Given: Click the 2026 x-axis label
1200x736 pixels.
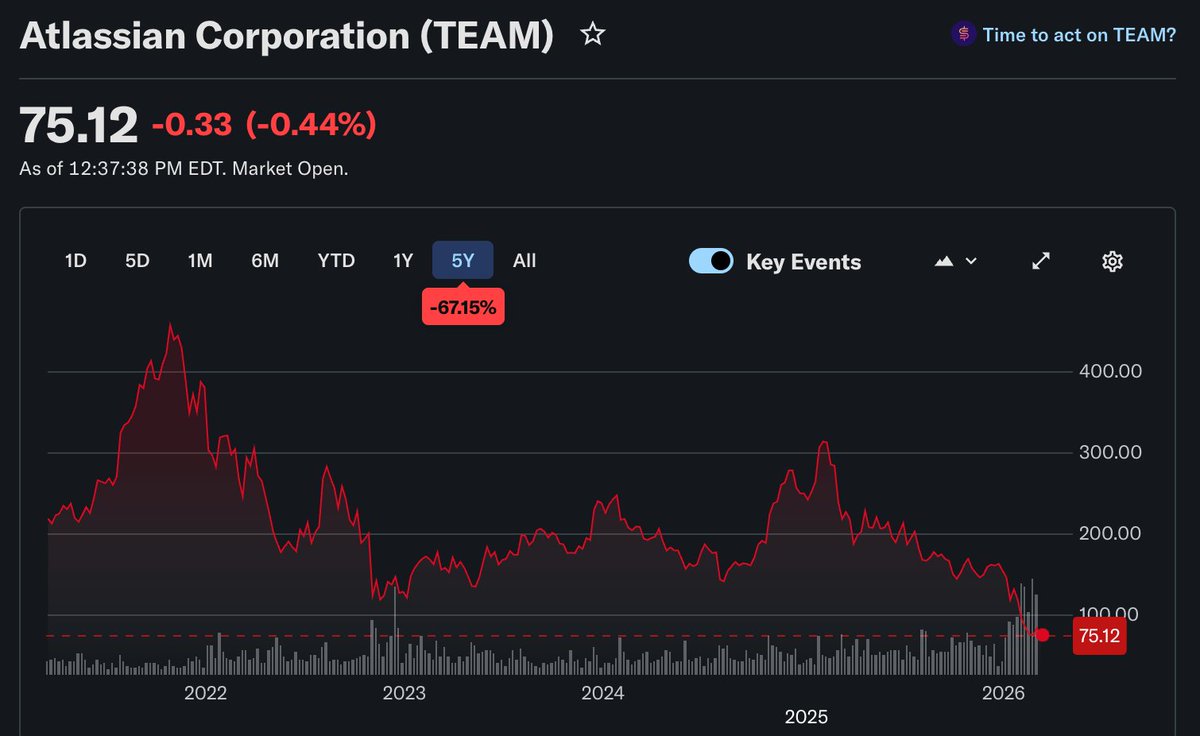Looking at the screenshot, I should tap(1003, 693).
